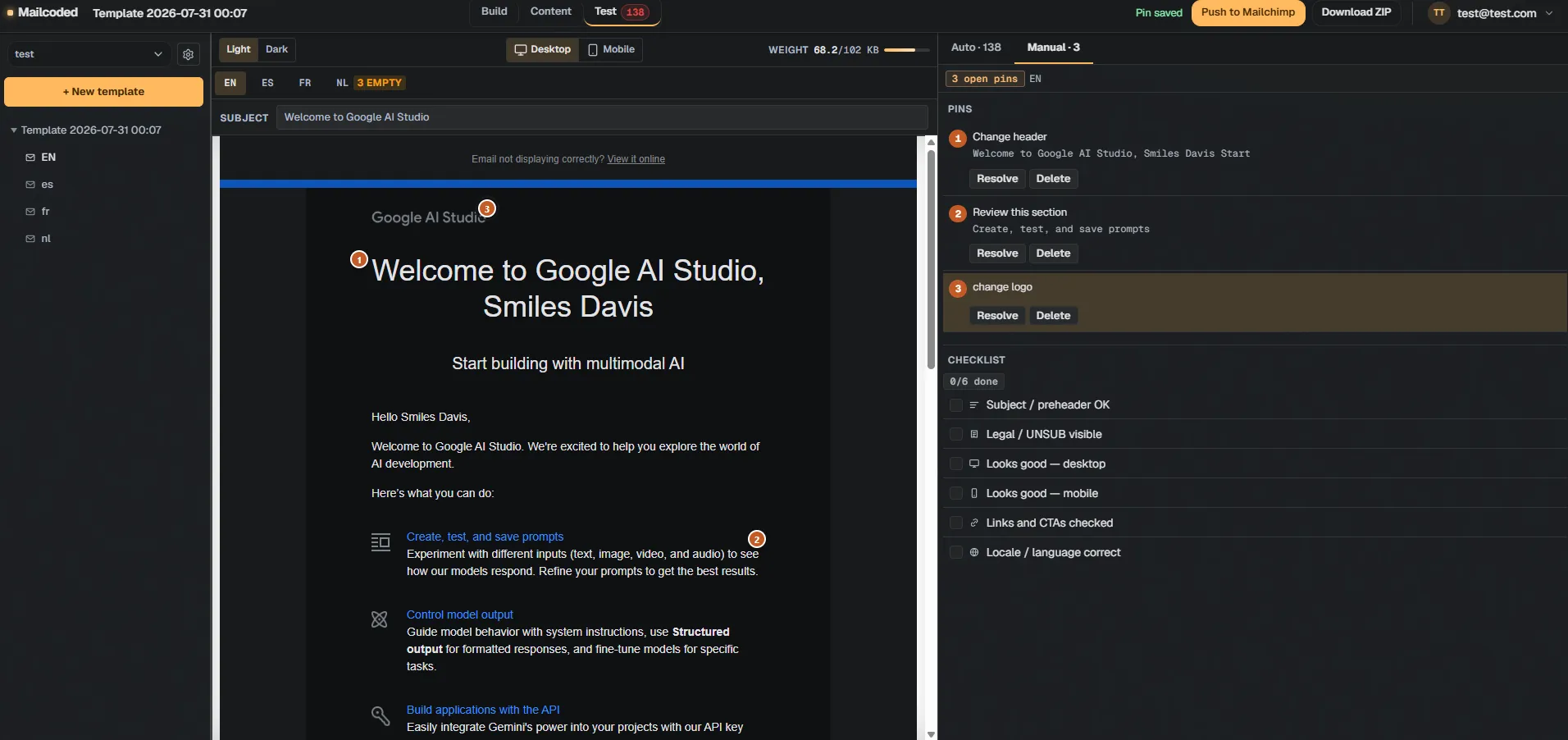Click the View it online link
The width and height of the screenshot is (1568, 740).
(636, 159)
